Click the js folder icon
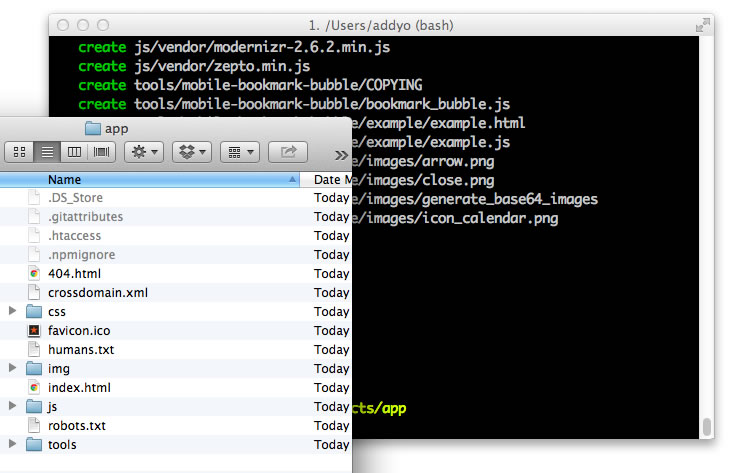The image size is (742, 473). (x=34, y=407)
